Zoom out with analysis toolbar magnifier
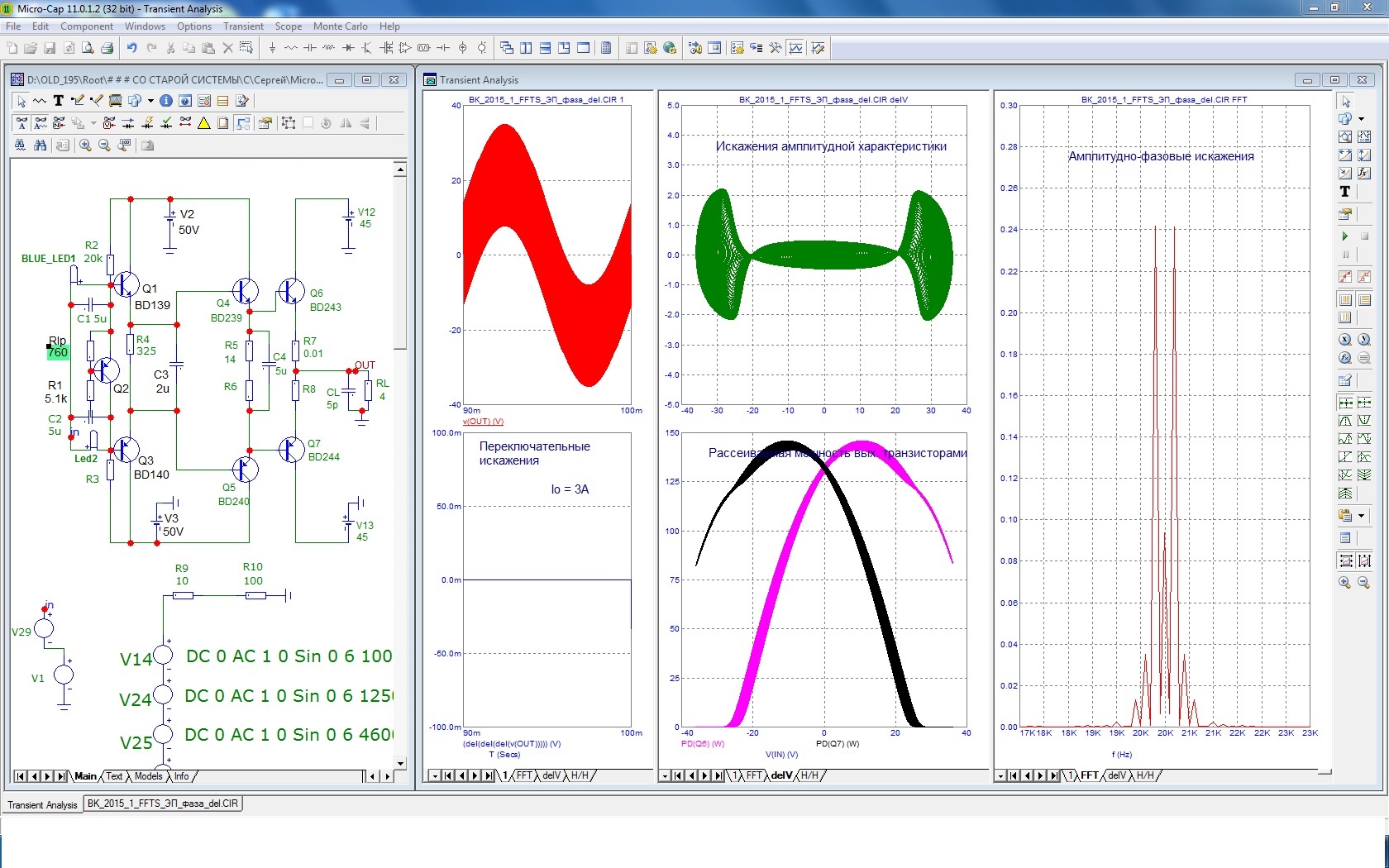1389x868 pixels. [x=1364, y=582]
